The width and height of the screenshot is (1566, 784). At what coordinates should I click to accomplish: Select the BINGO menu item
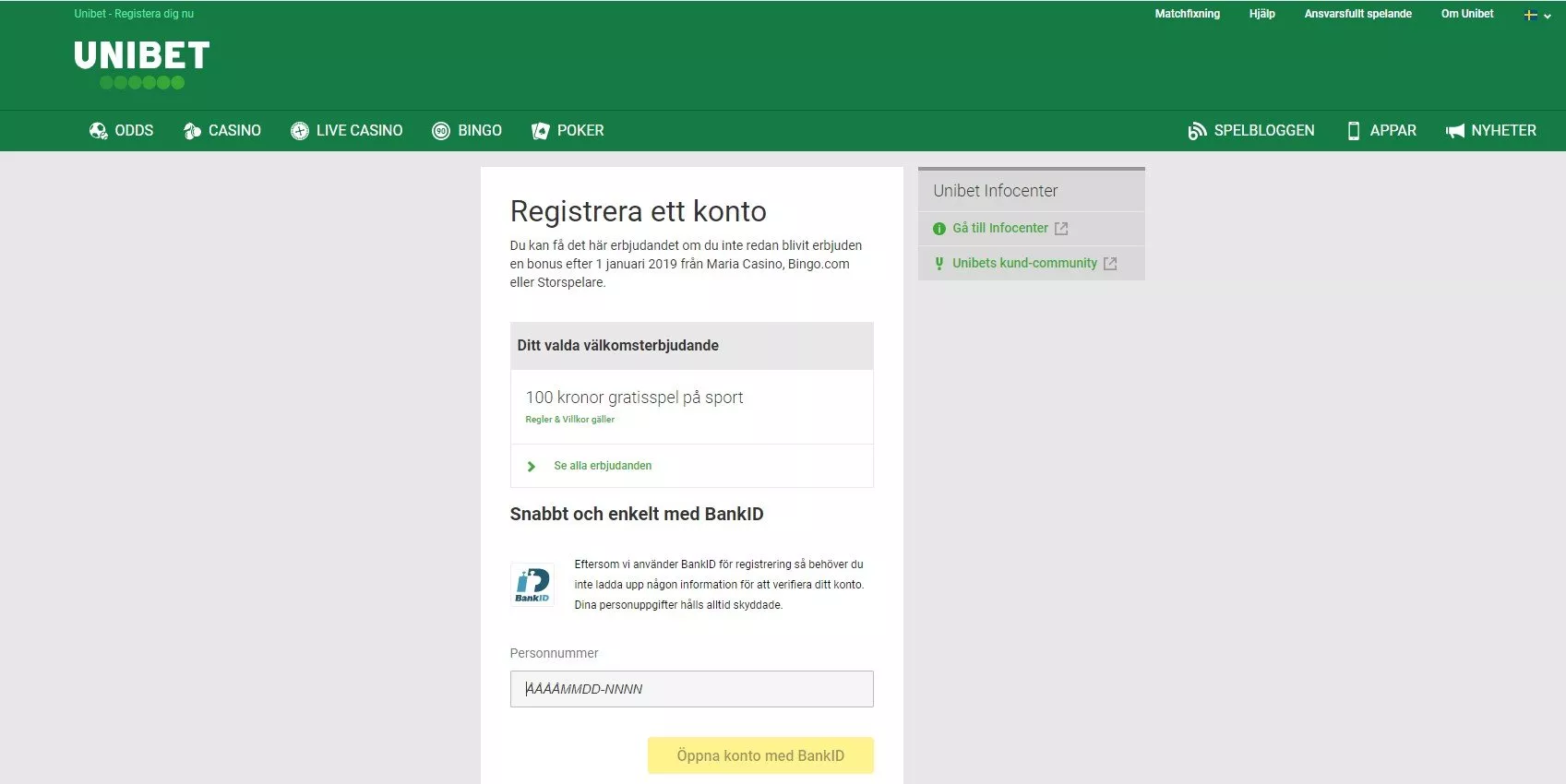click(467, 131)
